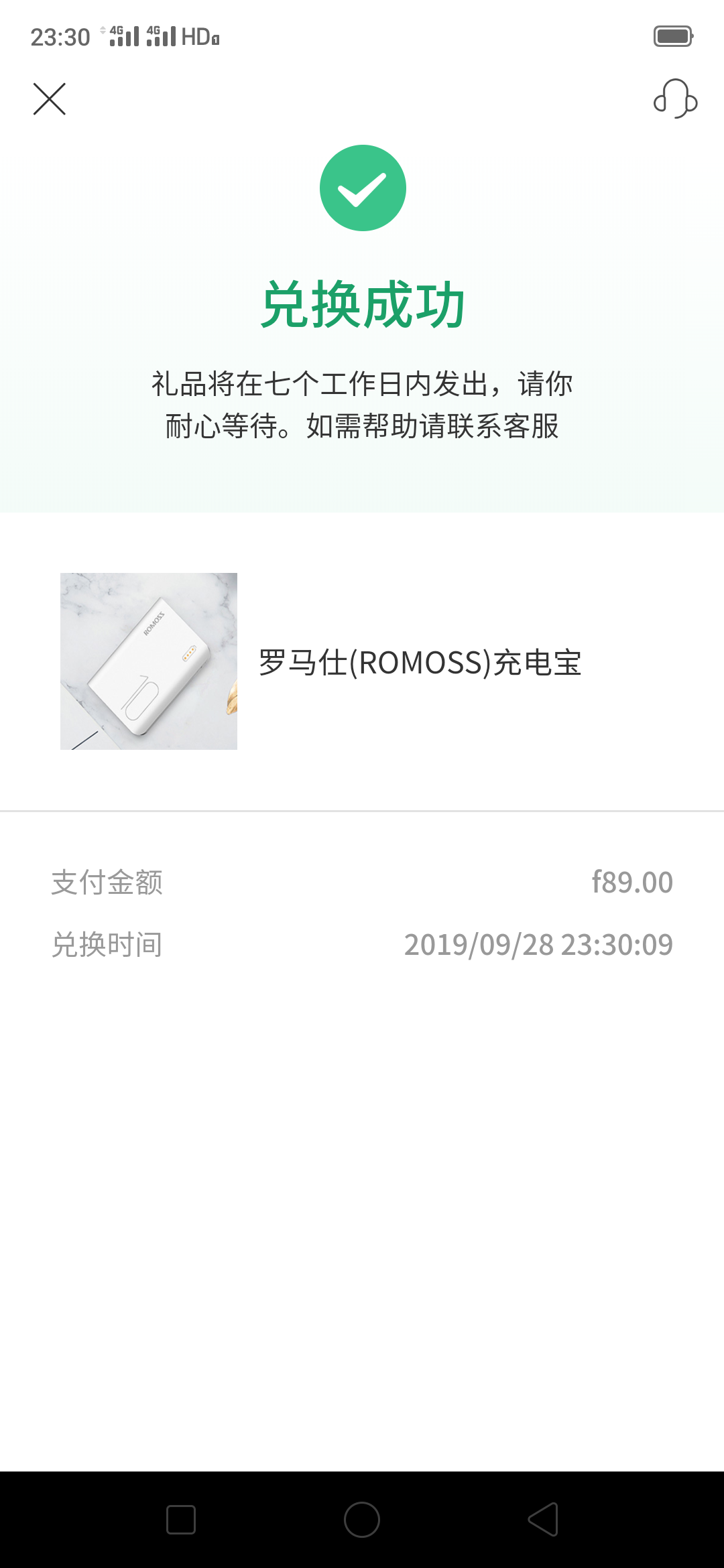
Task: Tap 如需帮助请联系客服 help text
Action: pyautogui.click(x=432, y=426)
